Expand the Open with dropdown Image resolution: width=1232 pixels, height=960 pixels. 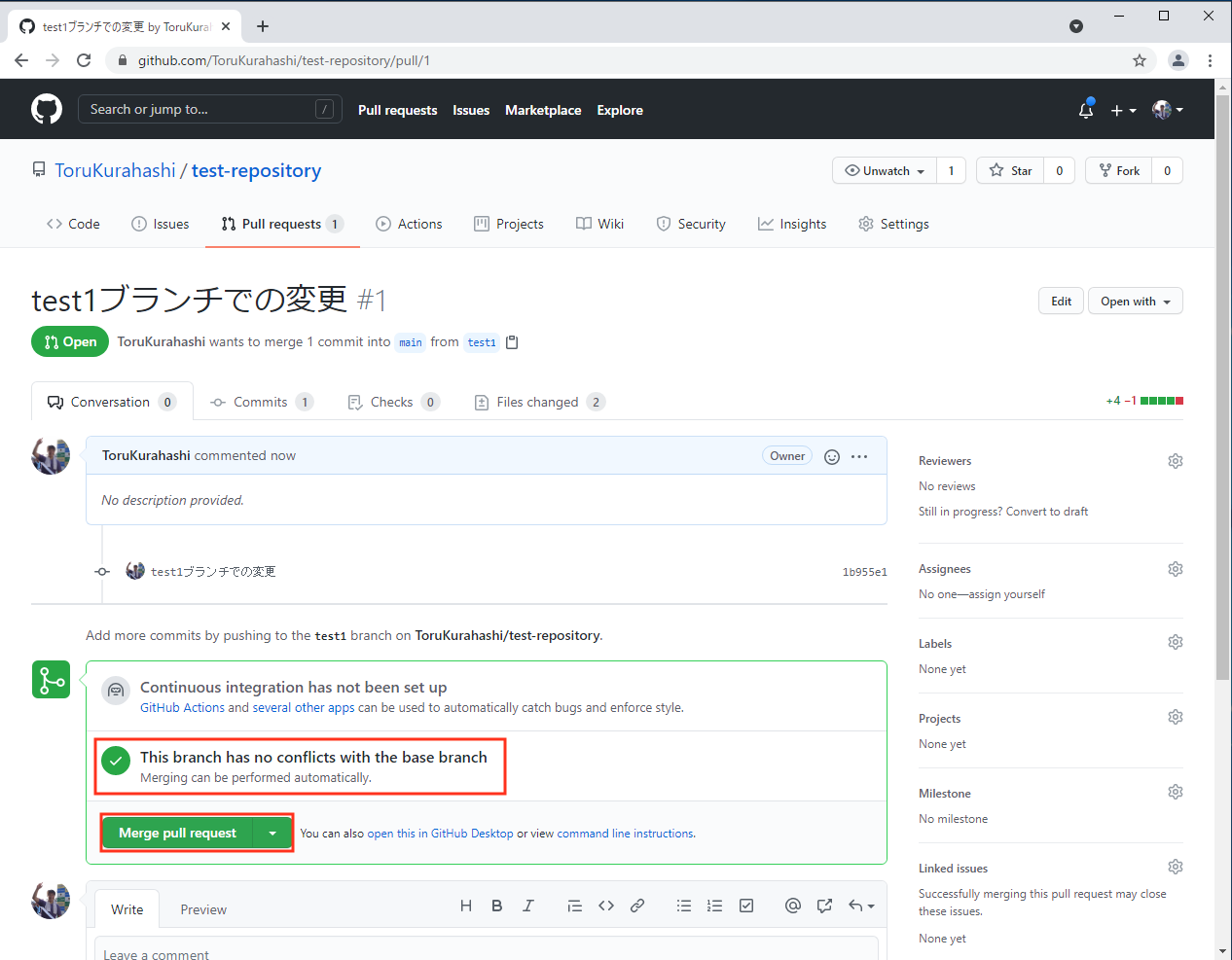[1136, 302]
